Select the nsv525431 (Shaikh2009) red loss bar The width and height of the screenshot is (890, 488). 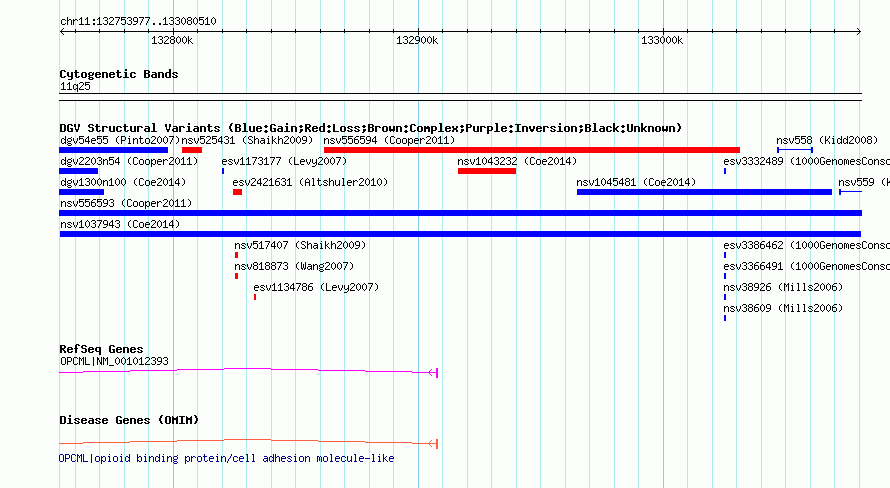point(192,150)
